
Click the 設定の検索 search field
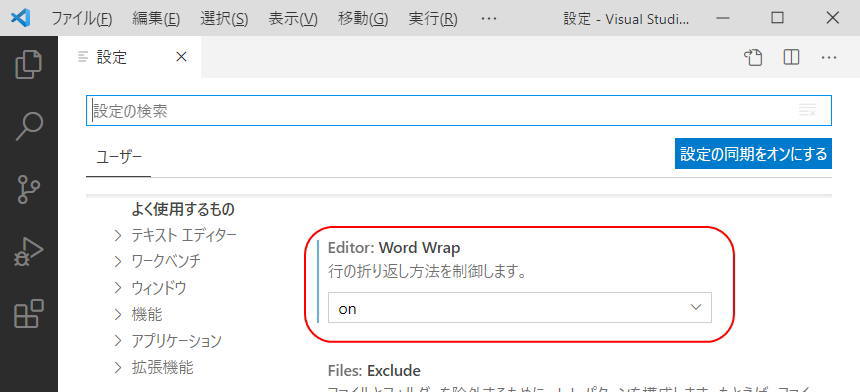(459, 111)
